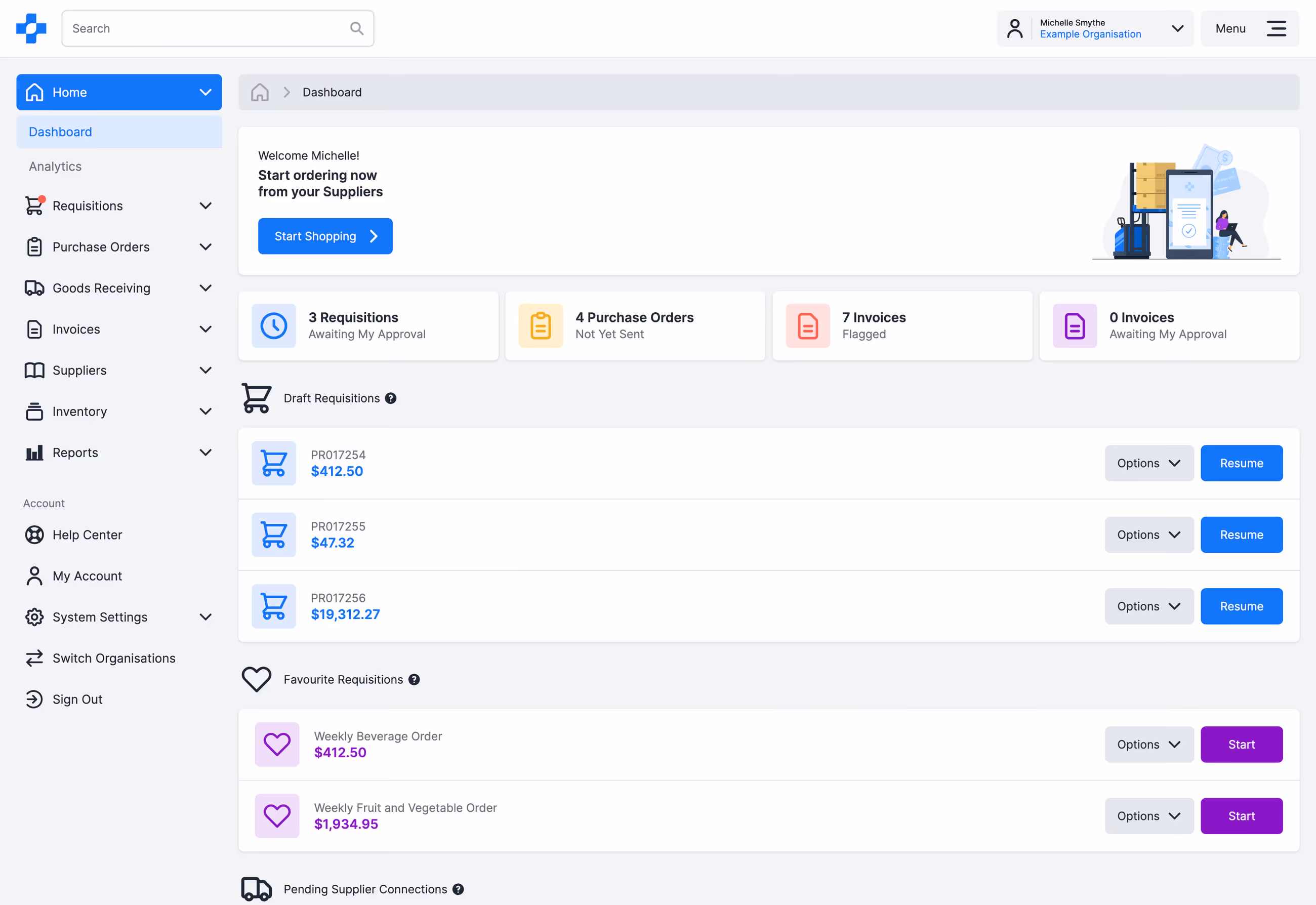Click the blue cross app logo
This screenshot has width=1316, height=905.
tap(31, 28)
